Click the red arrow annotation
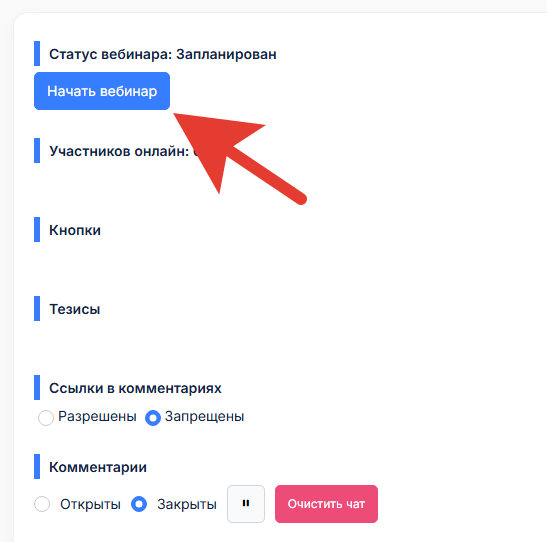 pos(241,159)
